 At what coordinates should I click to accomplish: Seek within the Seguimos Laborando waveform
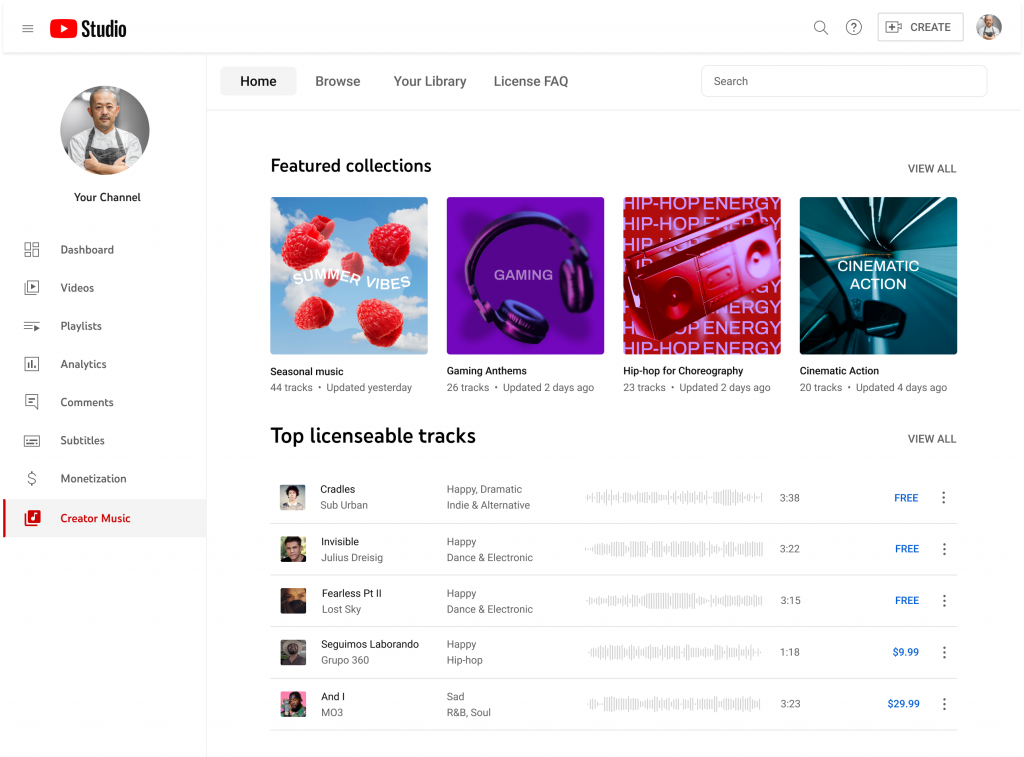675,652
